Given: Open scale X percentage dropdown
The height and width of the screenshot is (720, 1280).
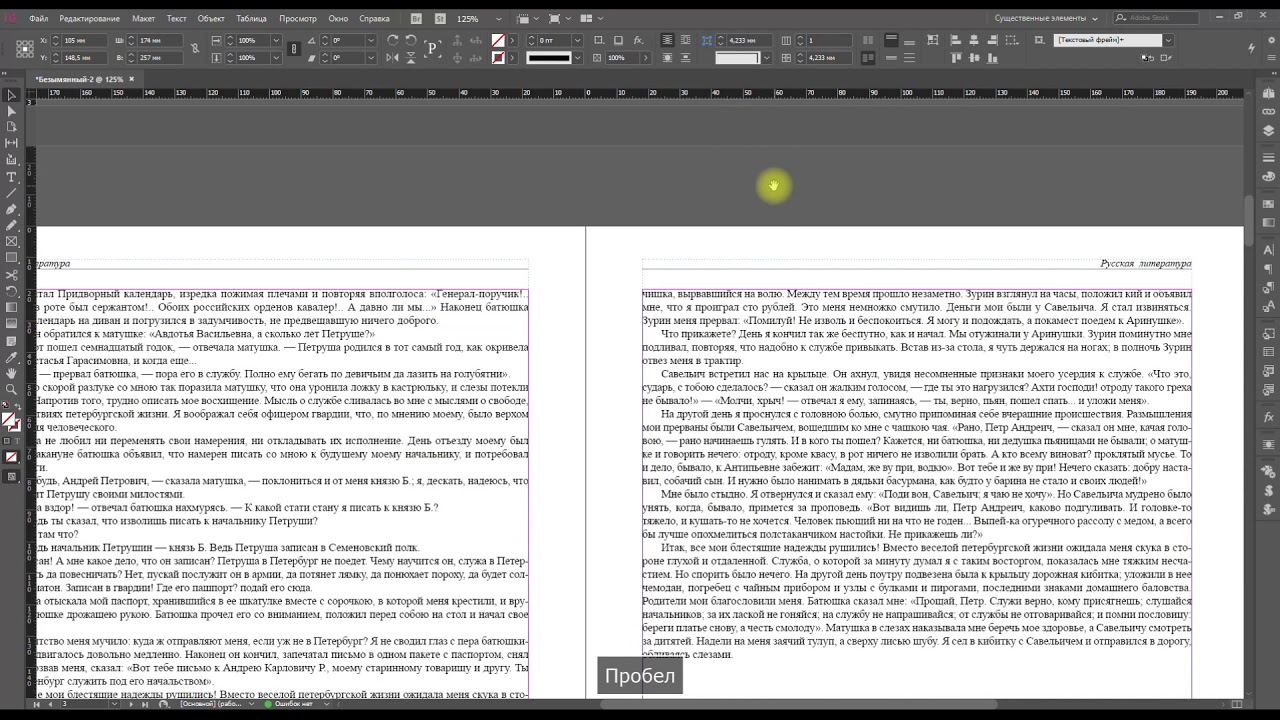Looking at the screenshot, I should [x=277, y=40].
